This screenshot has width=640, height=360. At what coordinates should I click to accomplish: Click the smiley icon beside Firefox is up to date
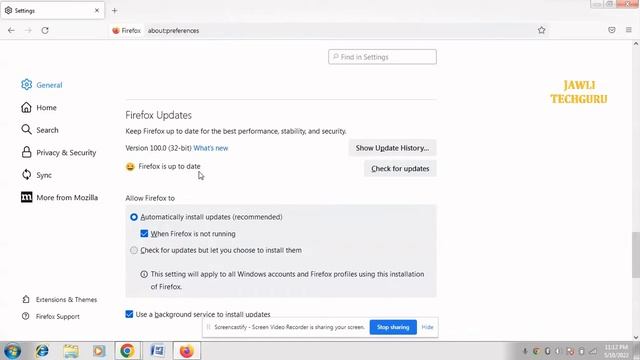coord(130,167)
